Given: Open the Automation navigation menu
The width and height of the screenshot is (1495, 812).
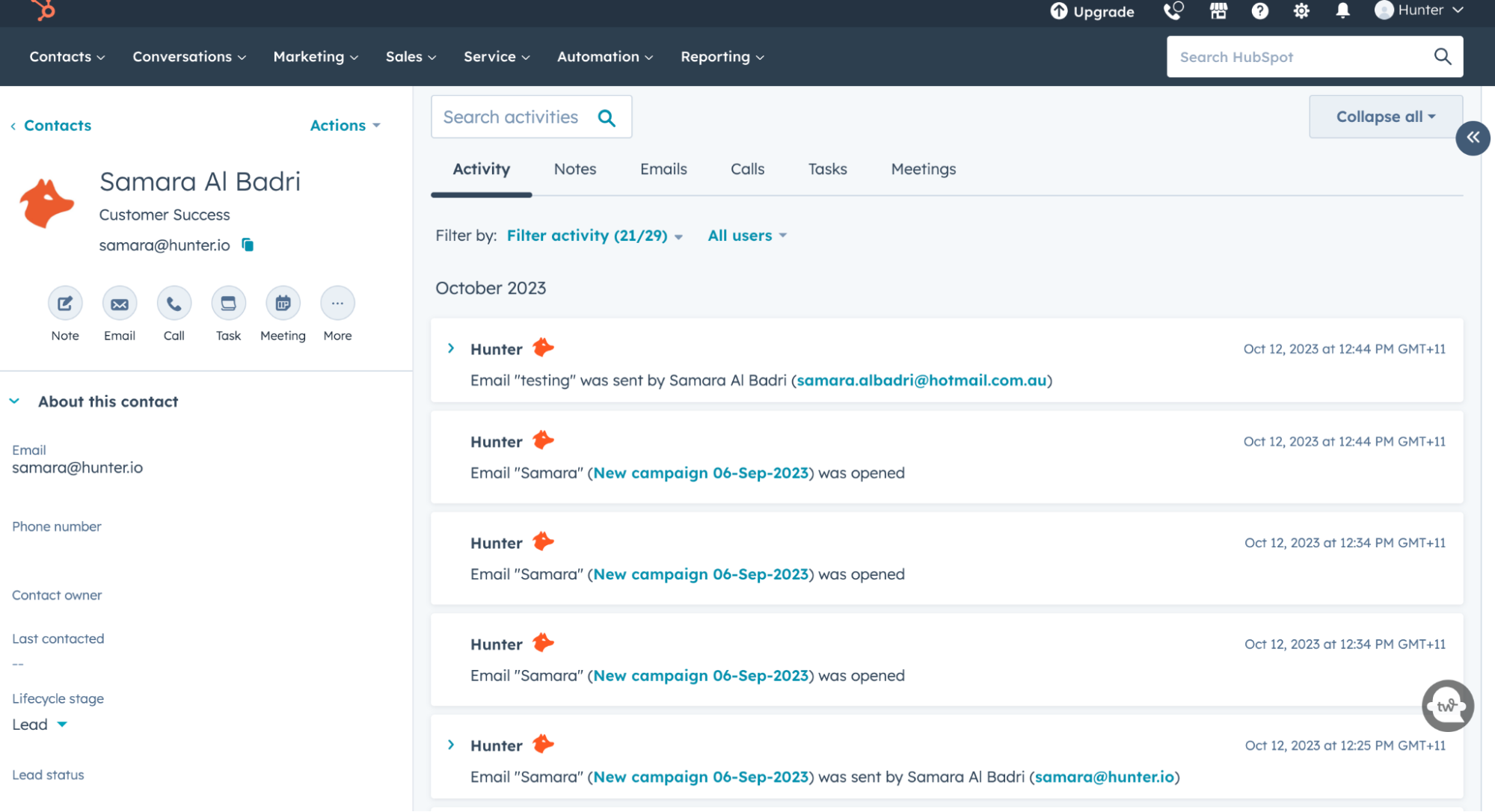Looking at the screenshot, I should coord(605,57).
